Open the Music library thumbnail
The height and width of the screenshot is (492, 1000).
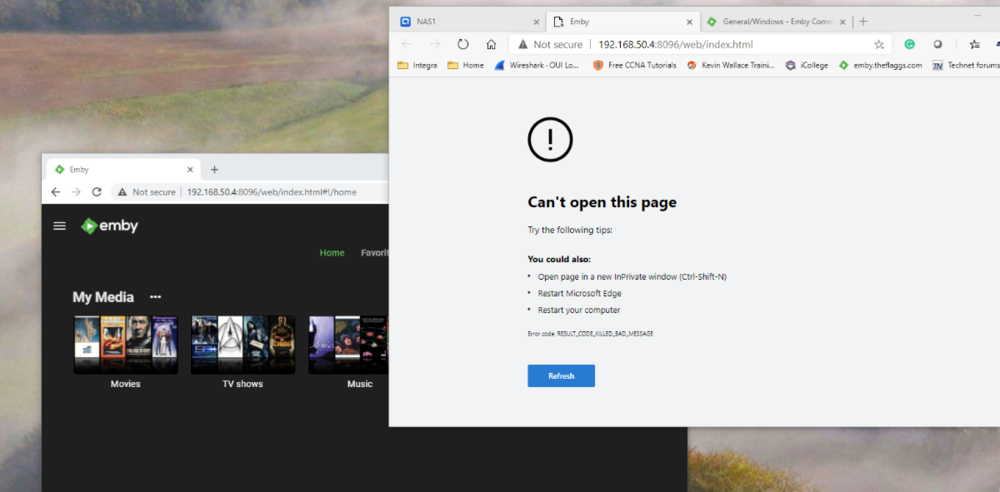(348, 345)
